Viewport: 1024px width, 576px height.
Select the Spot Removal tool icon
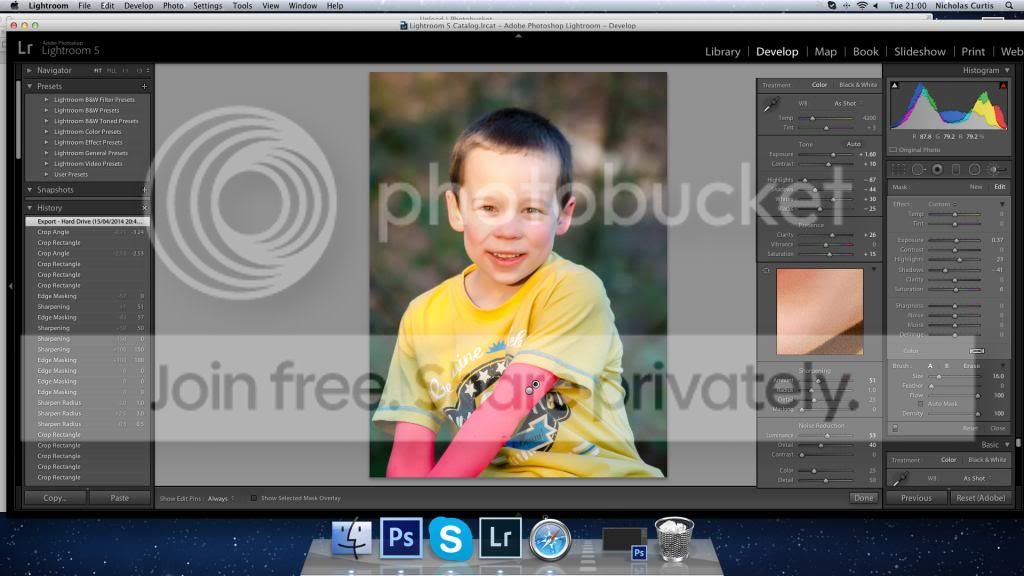pyautogui.click(x=917, y=170)
